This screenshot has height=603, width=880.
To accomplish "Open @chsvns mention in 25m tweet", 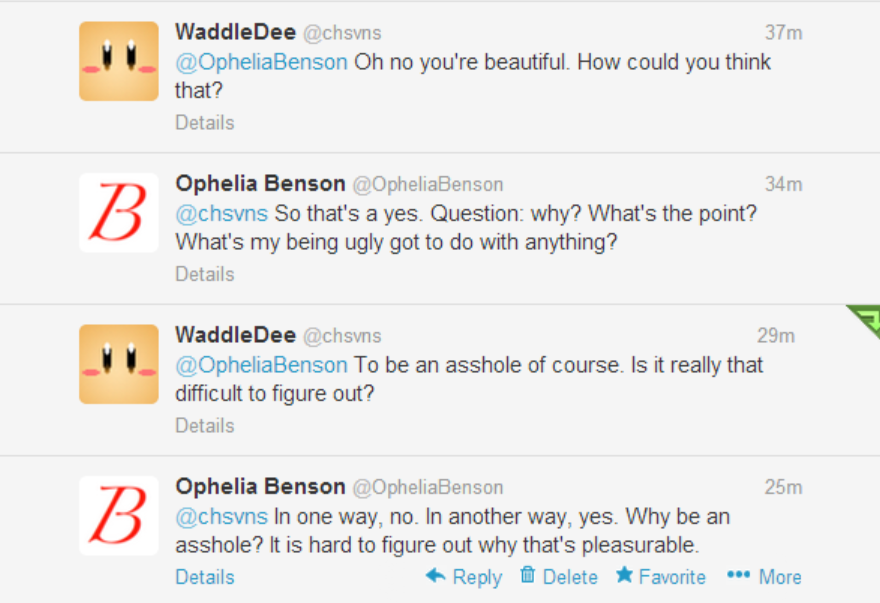I will coord(221,517).
